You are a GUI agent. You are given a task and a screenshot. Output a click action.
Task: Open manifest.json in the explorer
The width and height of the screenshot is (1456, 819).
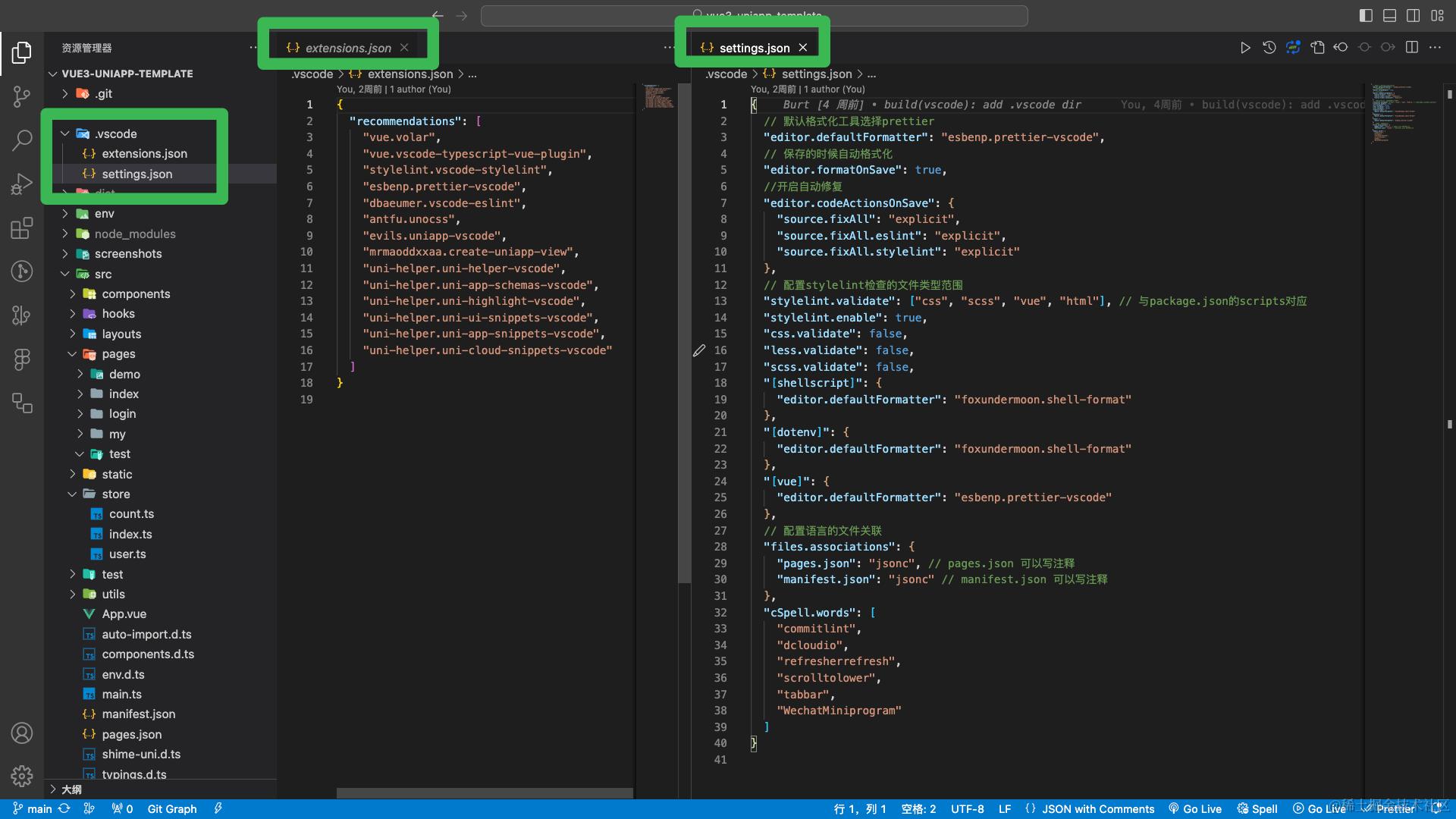(139, 714)
